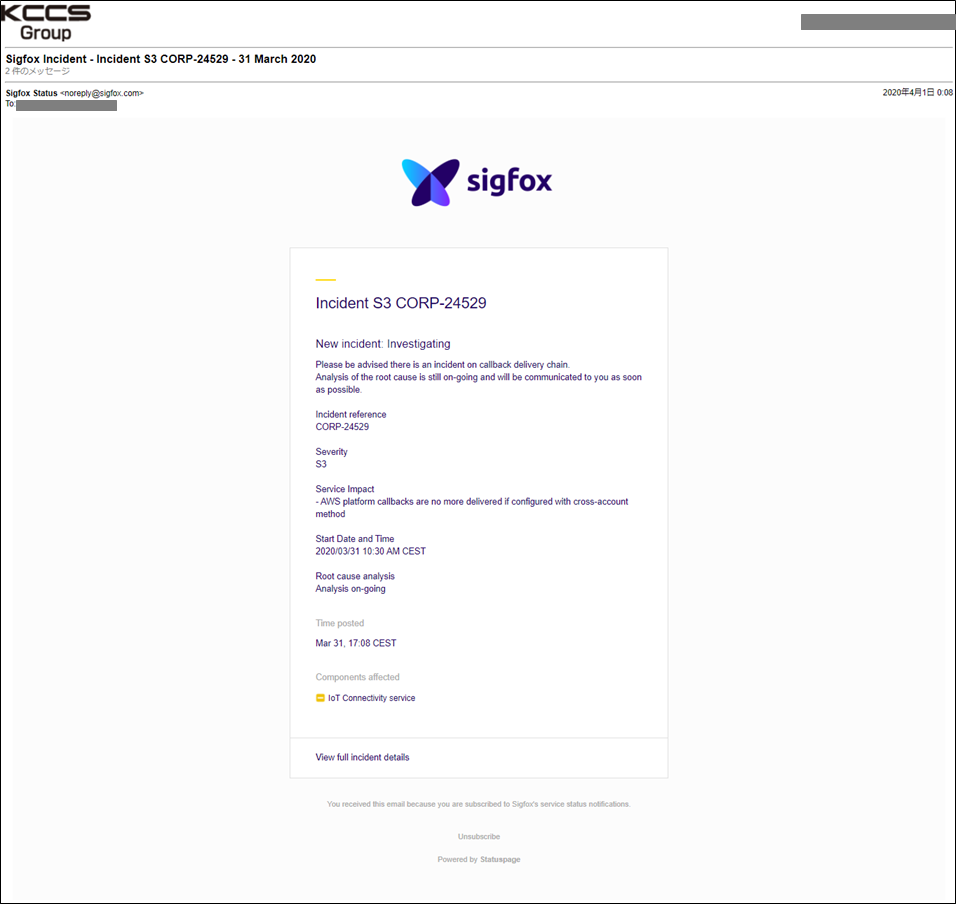Click the yellow IoT Connectivity service status icon
The width and height of the screenshot is (958, 904).
320,698
